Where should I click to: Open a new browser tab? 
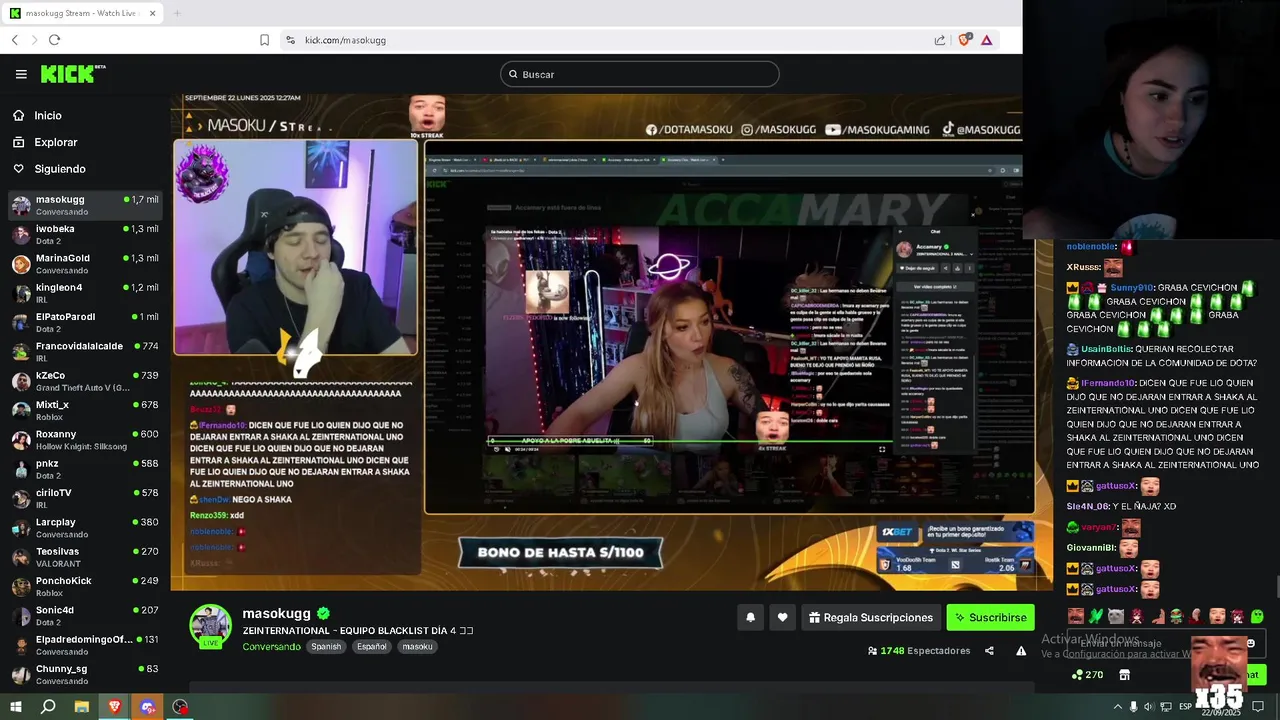[x=177, y=13]
